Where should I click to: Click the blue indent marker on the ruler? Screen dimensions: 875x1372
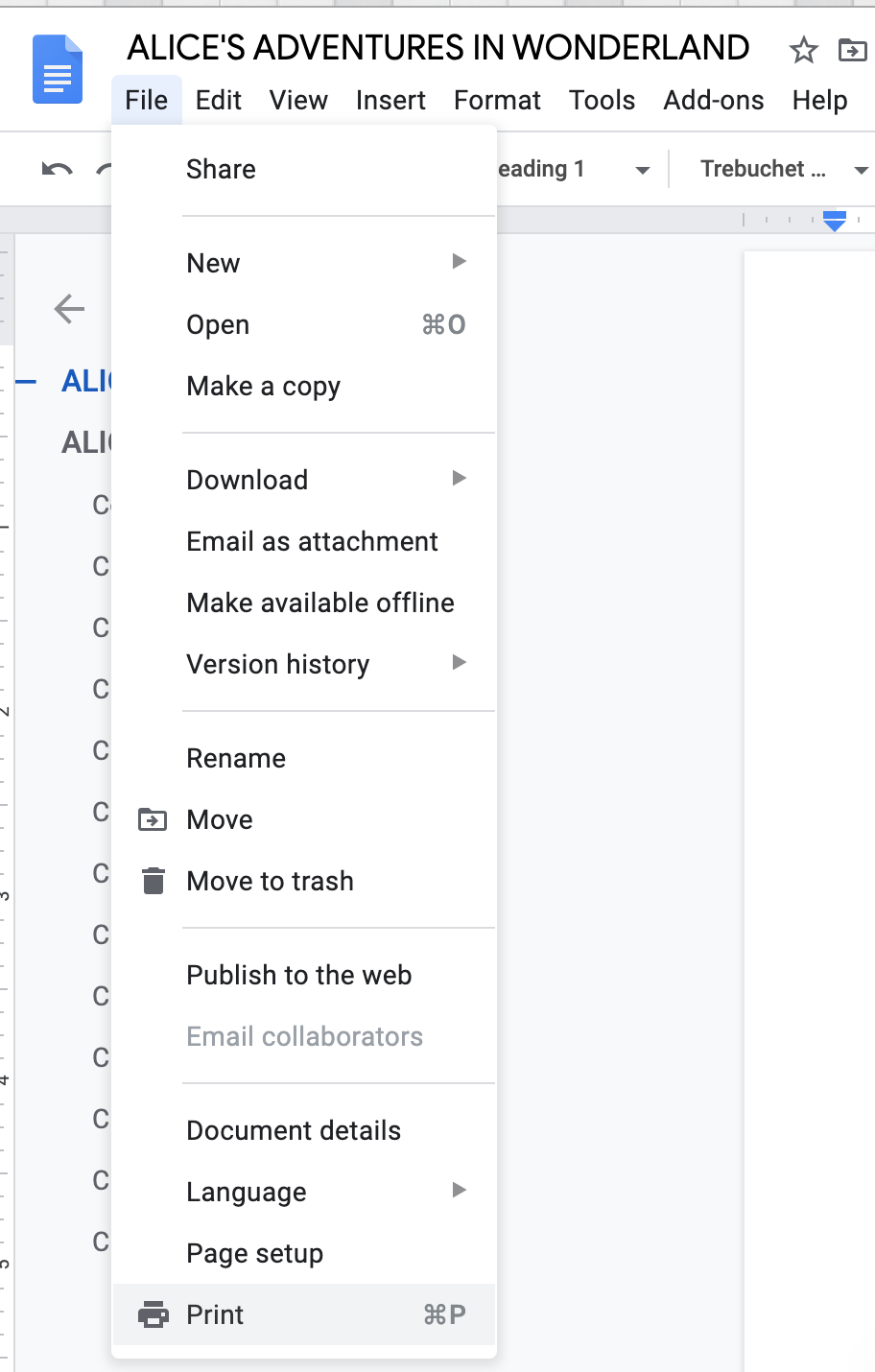pyautogui.click(x=834, y=220)
